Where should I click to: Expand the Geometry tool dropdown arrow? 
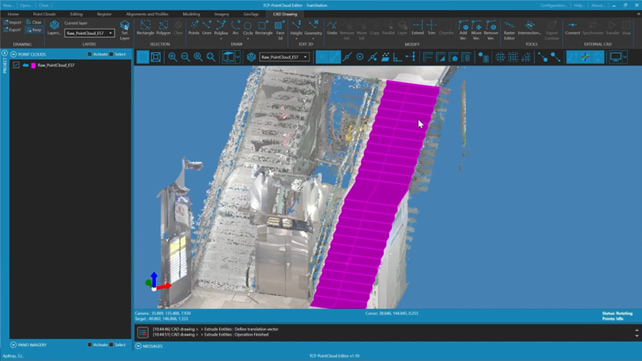coord(313,38)
